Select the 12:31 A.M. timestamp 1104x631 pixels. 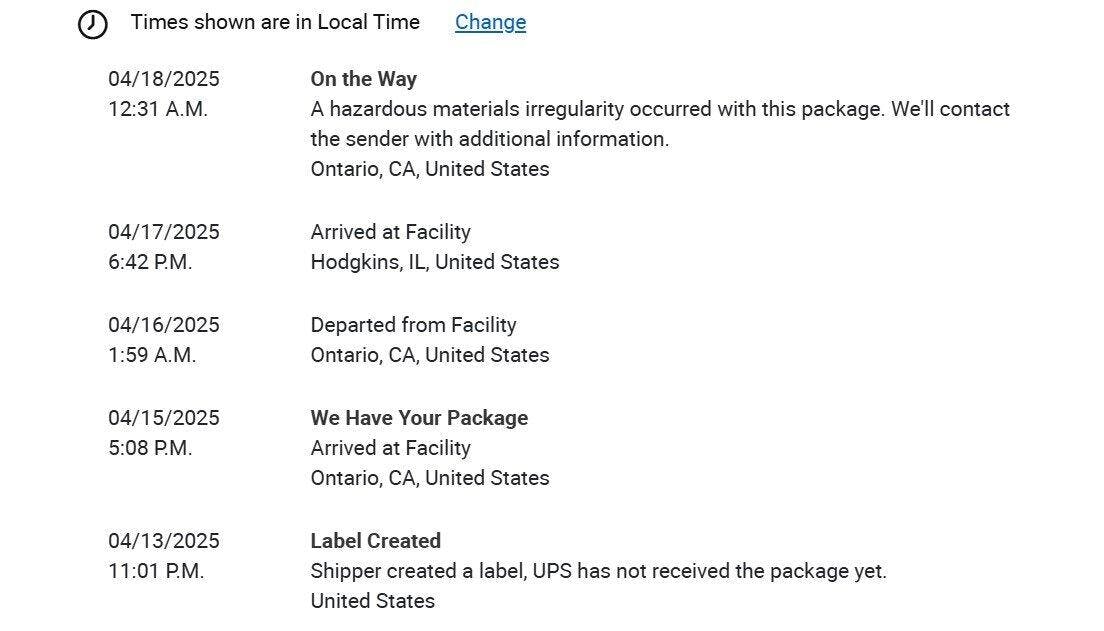[158, 109]
